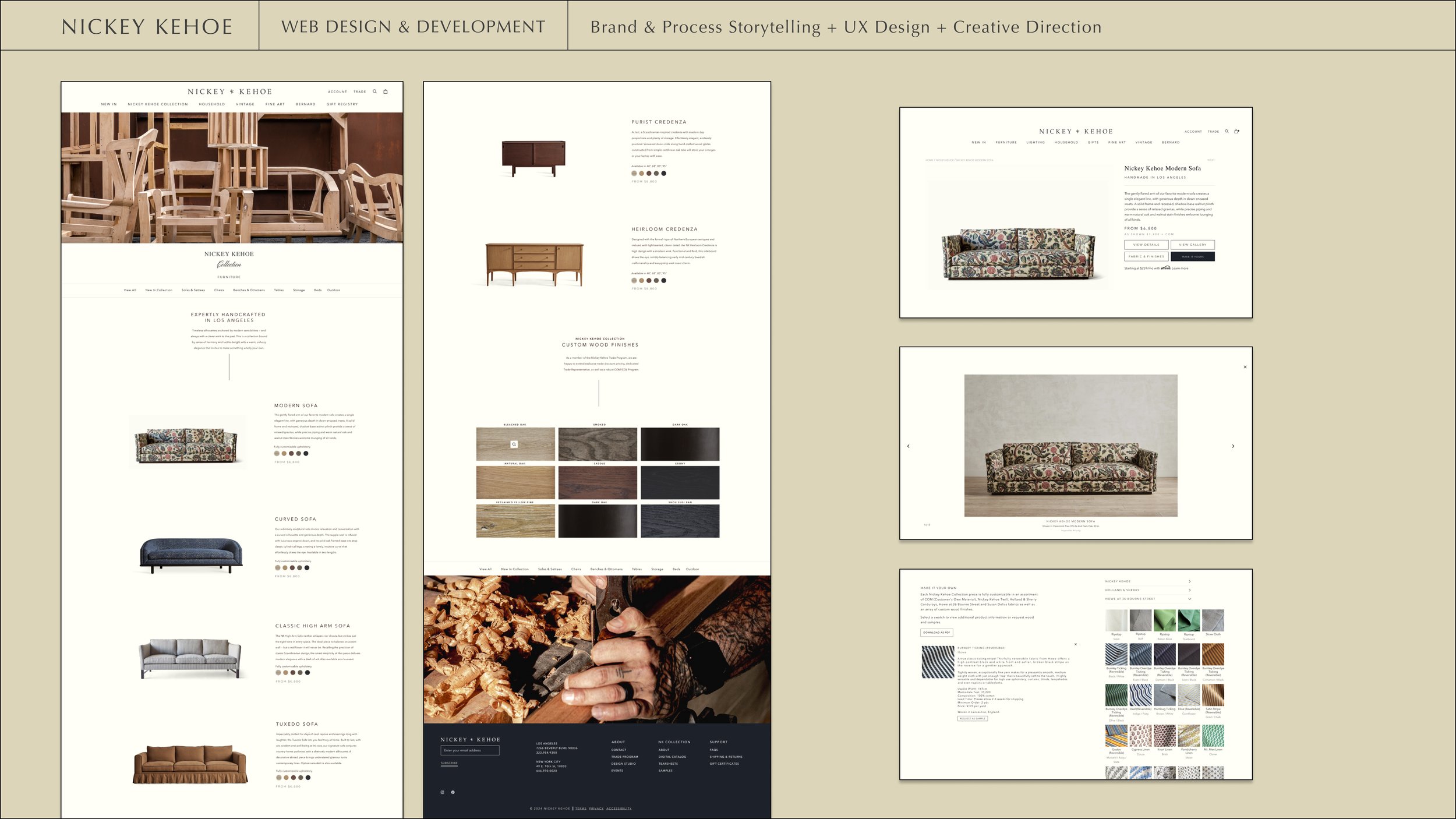Open Furniture menu on product page
Image resolution: width=1456 pixels, height=819 pixels.
point(1006,142)
